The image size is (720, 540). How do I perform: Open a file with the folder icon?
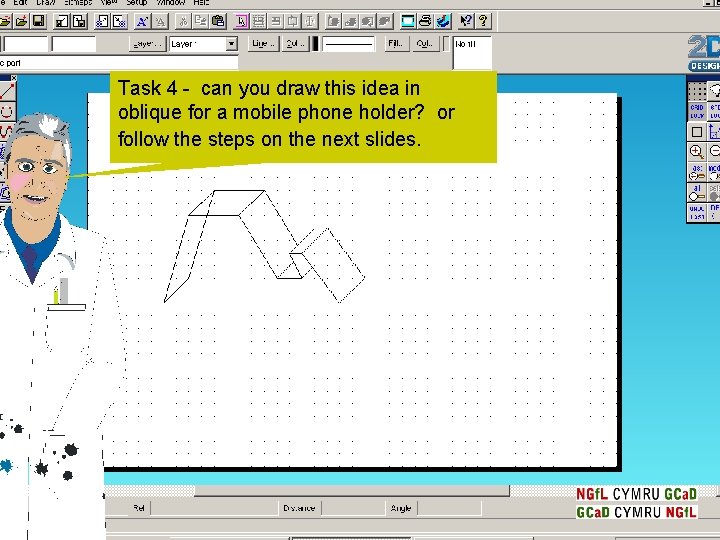pos(21,21)
